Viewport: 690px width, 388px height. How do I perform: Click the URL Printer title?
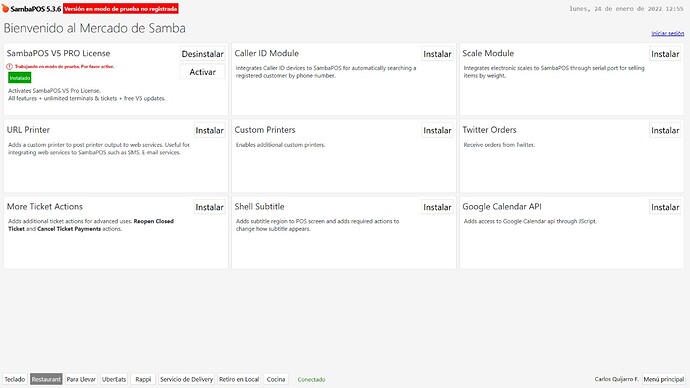[28, 130]
